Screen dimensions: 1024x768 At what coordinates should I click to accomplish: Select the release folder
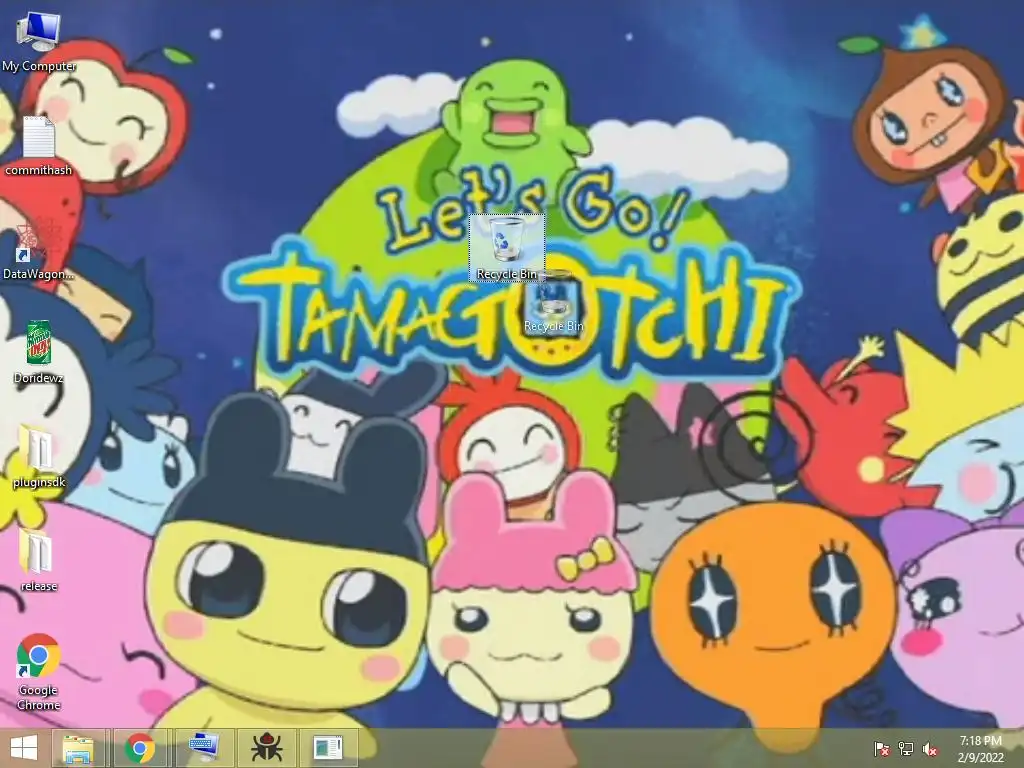[39, 561]
